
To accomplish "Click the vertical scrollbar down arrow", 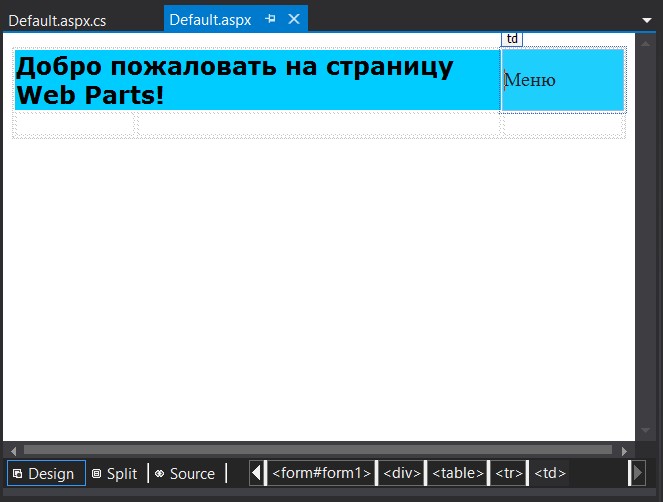I will coord(645,430).
